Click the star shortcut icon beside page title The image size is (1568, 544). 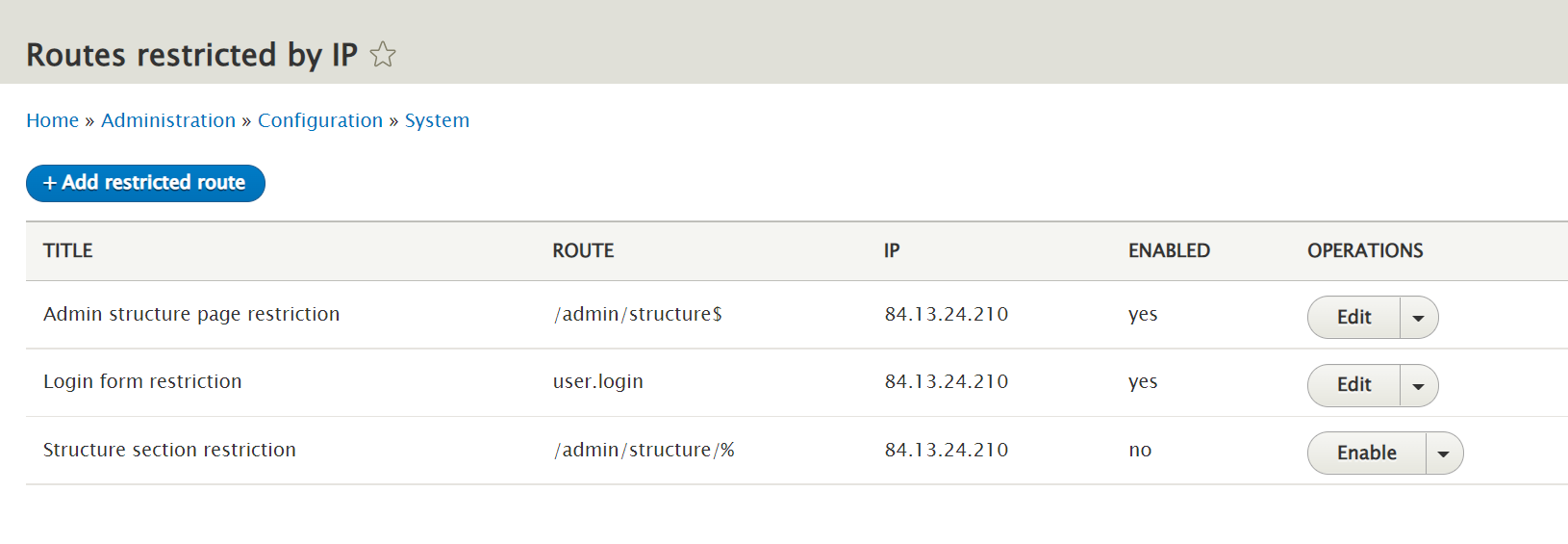click(x=383, y=54)
